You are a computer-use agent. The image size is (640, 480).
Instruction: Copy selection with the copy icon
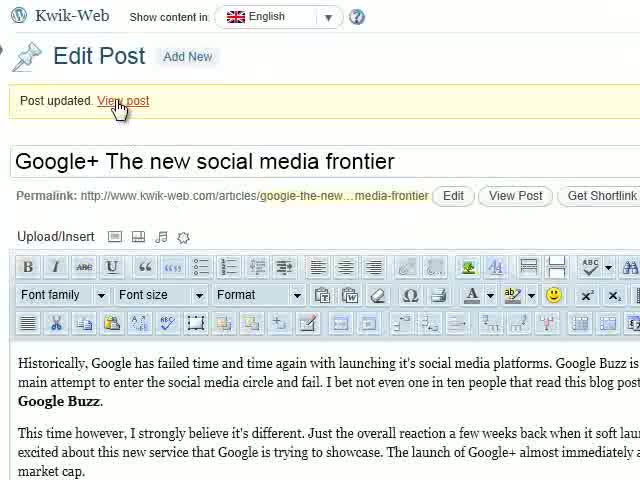[84, 323]
